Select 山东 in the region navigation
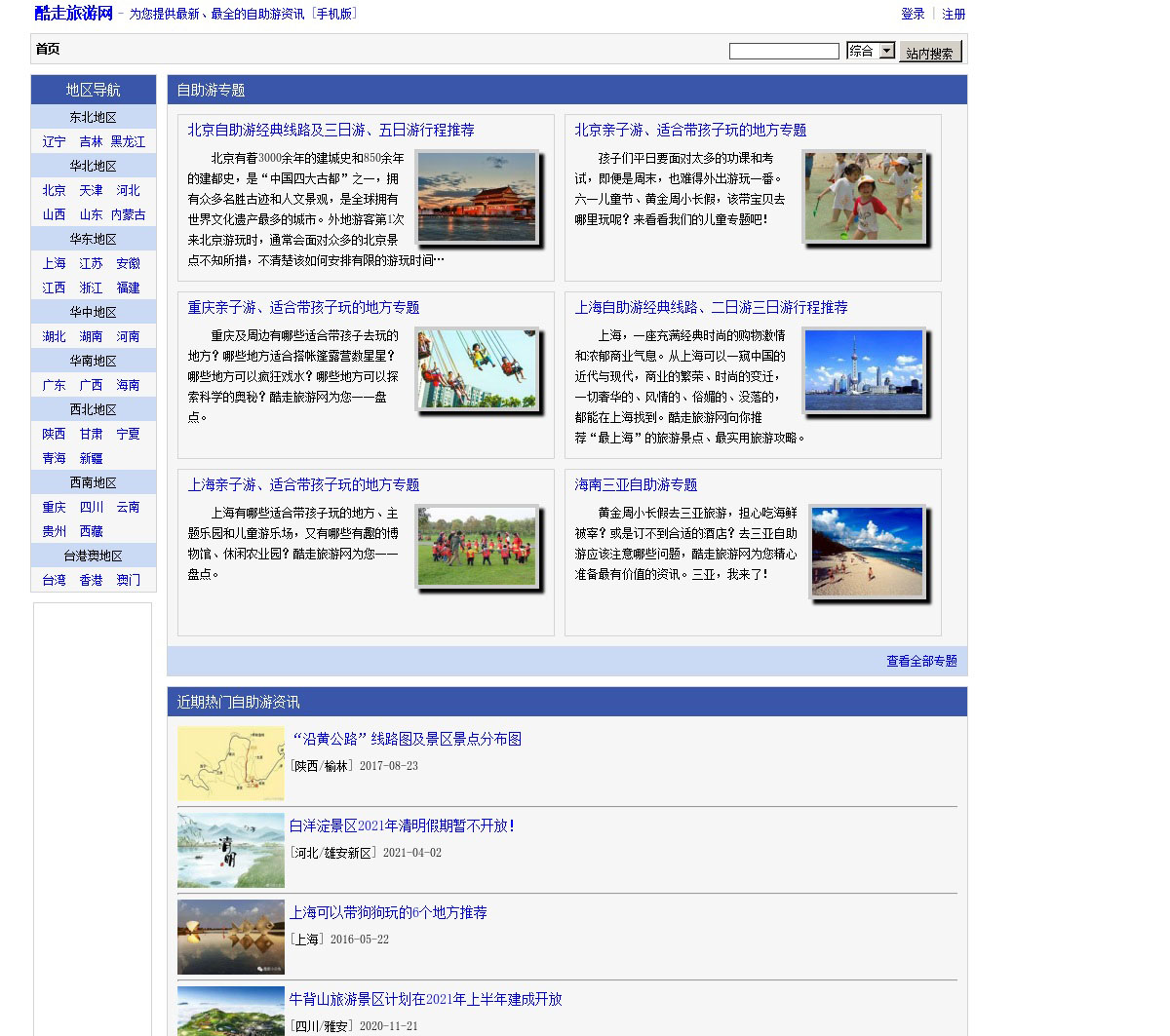This screenshot has height=1036, width=1170. [x=91, y=214]
